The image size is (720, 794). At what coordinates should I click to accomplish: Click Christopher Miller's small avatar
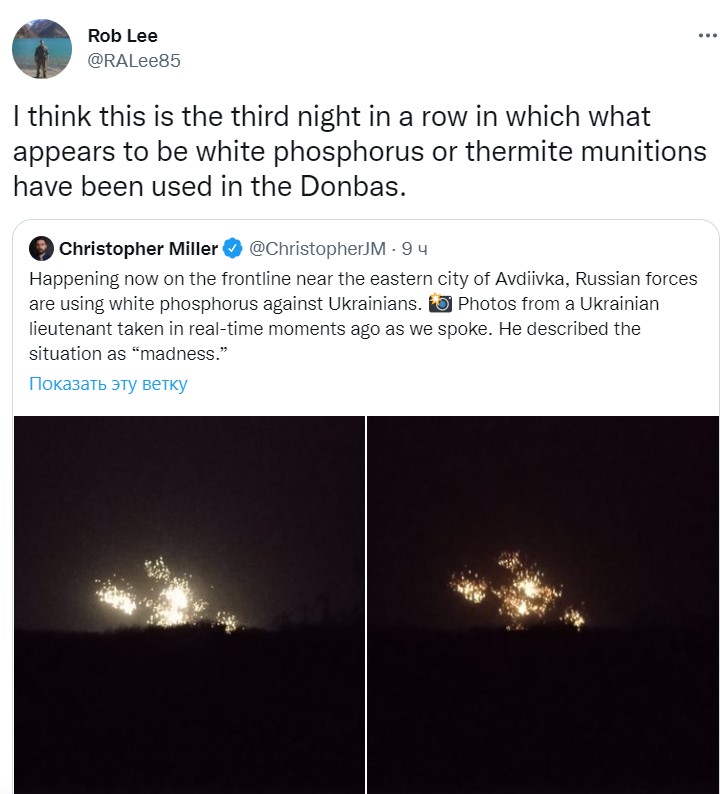[x=41, y=248]
